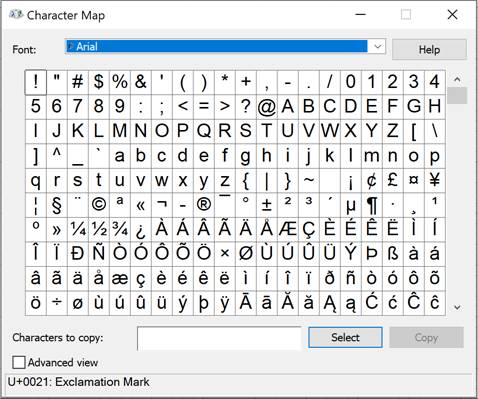Select the capital Ñ character
Image resolution: width=478 pixels, height=399 pixels.
[99, 254]
